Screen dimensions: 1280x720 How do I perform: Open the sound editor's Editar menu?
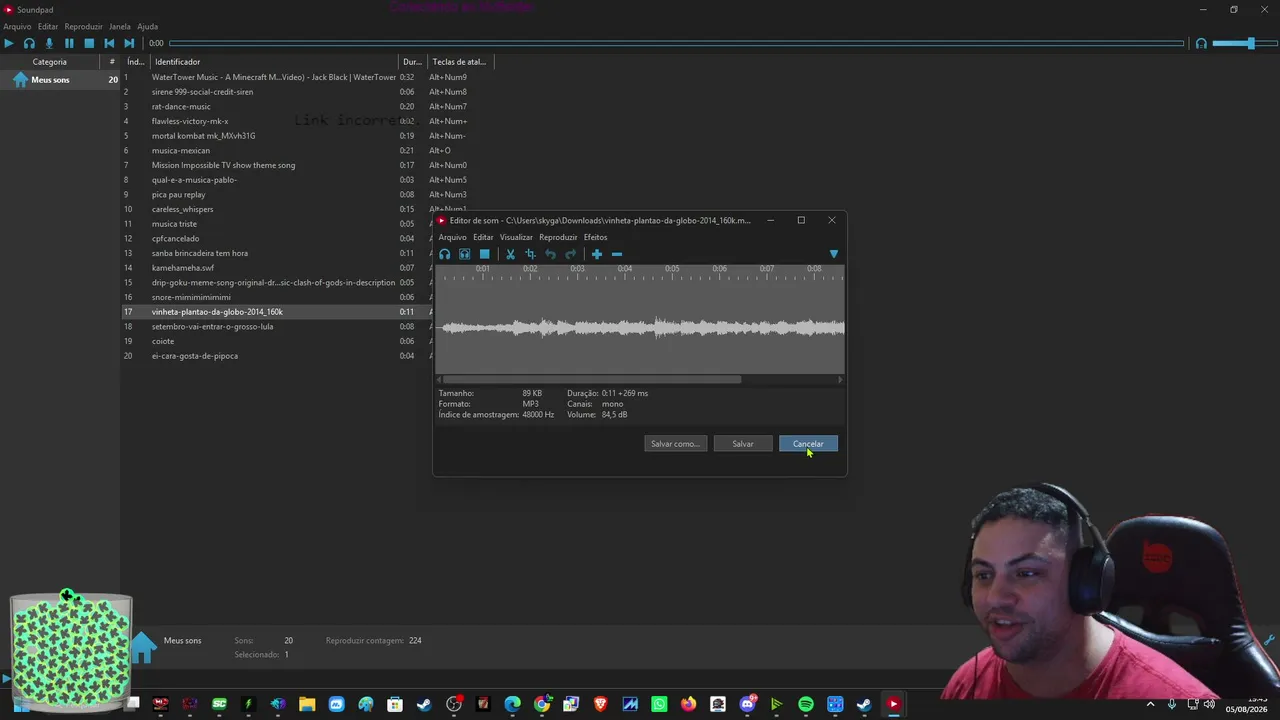(483, 238)
